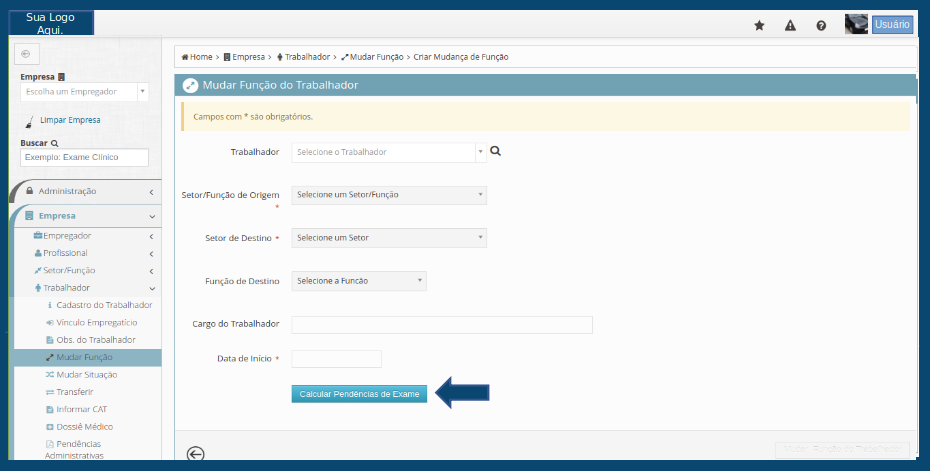Click Mudar Função in the breadcrumb

point(377,57)
